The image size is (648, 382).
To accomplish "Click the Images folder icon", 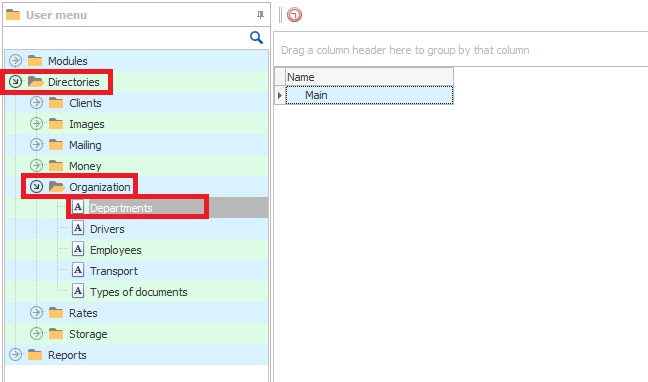I will click(x=56, y=124).
